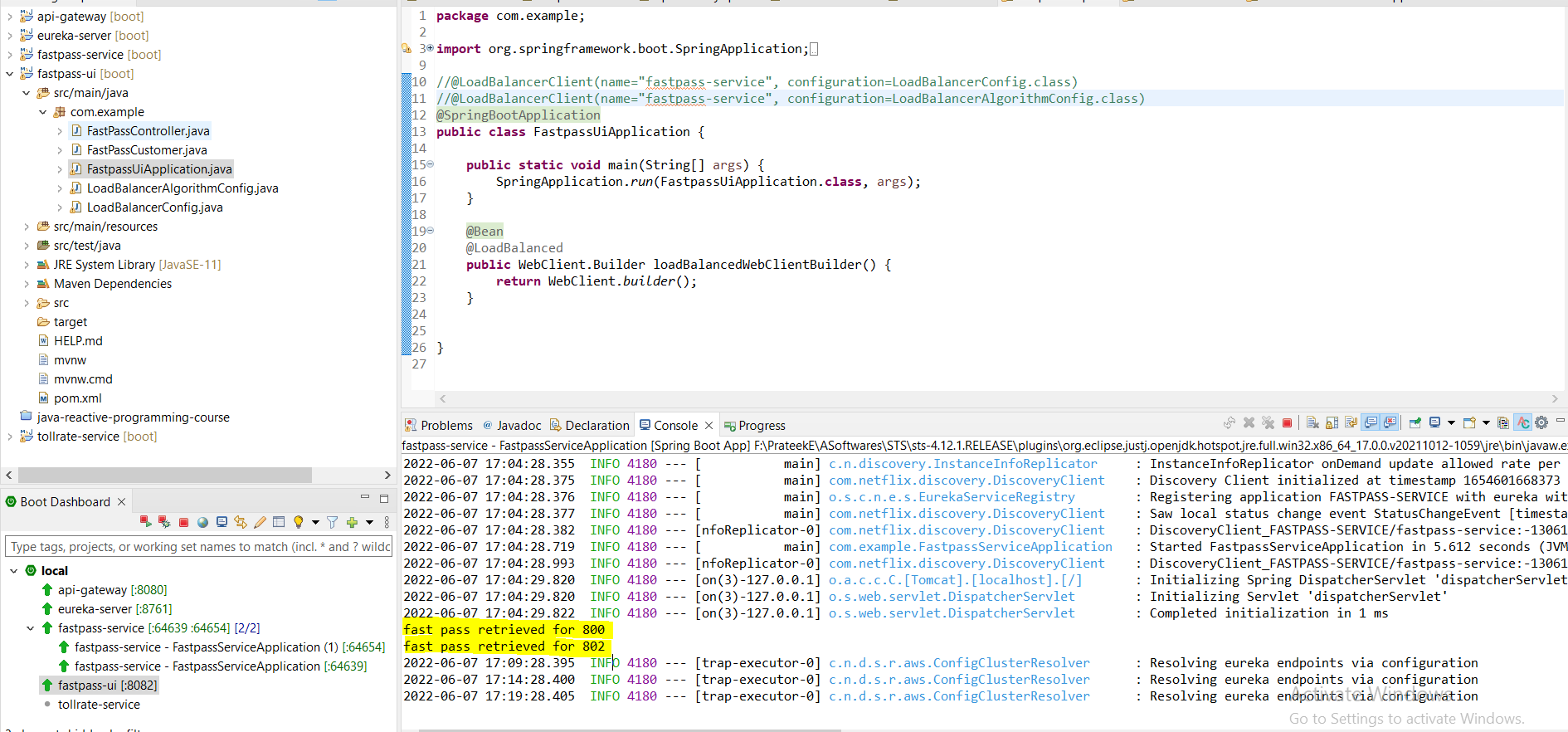
Task: Open the Display Selected Console dropdown arrow
Action: click(x=1451, y=422)
